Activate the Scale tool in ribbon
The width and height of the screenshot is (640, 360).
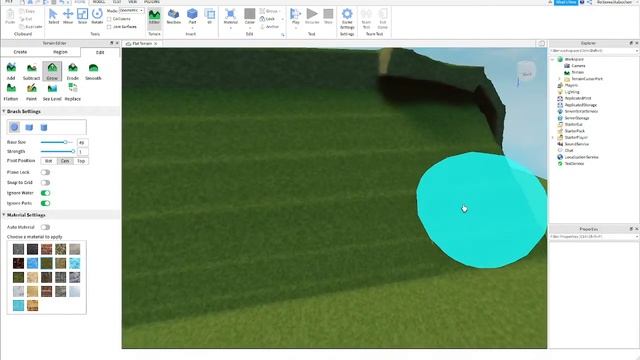click(82, 16)
